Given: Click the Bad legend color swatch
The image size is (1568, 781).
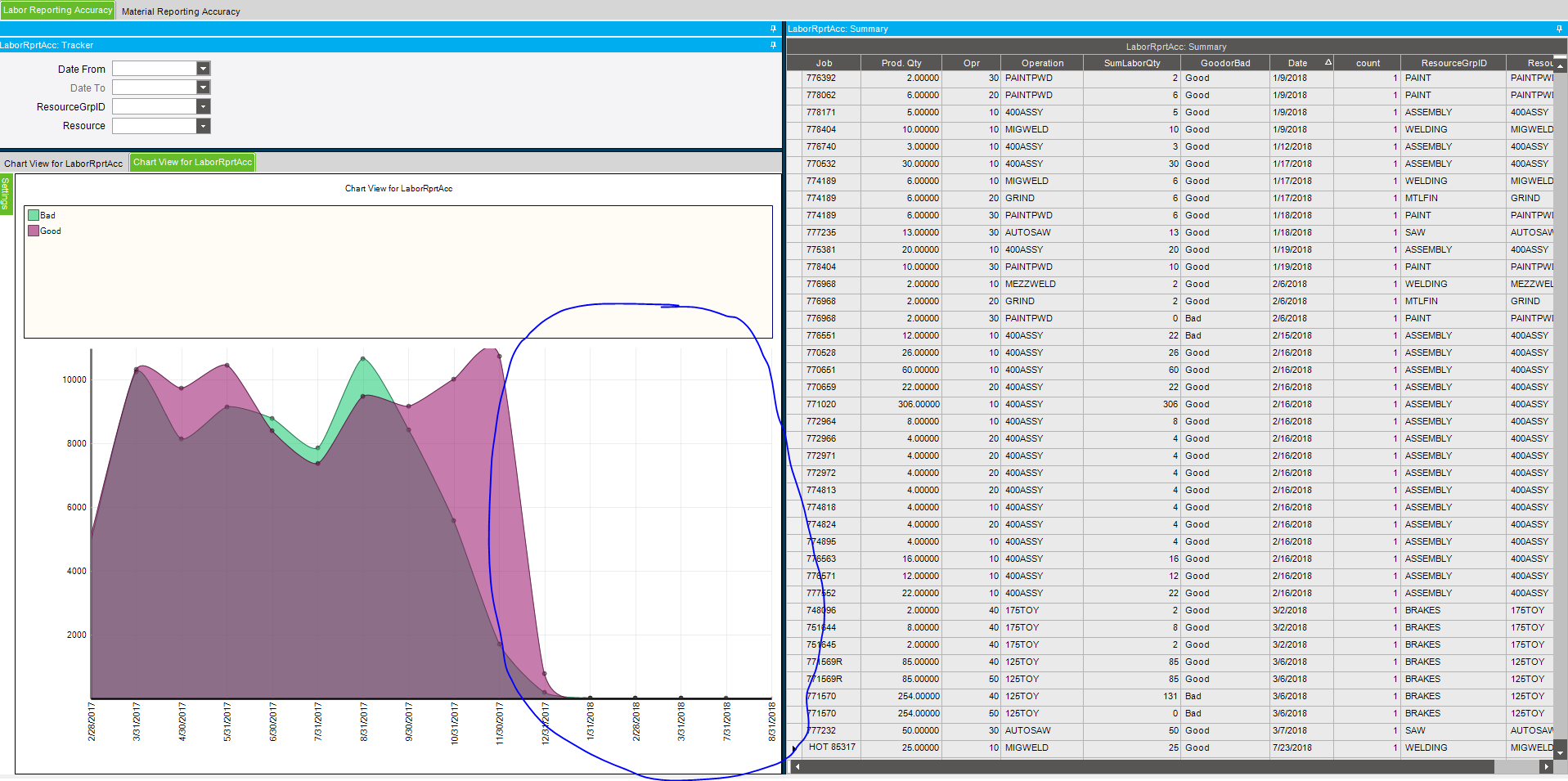Looking at the screenshot, I should [34, 215].
